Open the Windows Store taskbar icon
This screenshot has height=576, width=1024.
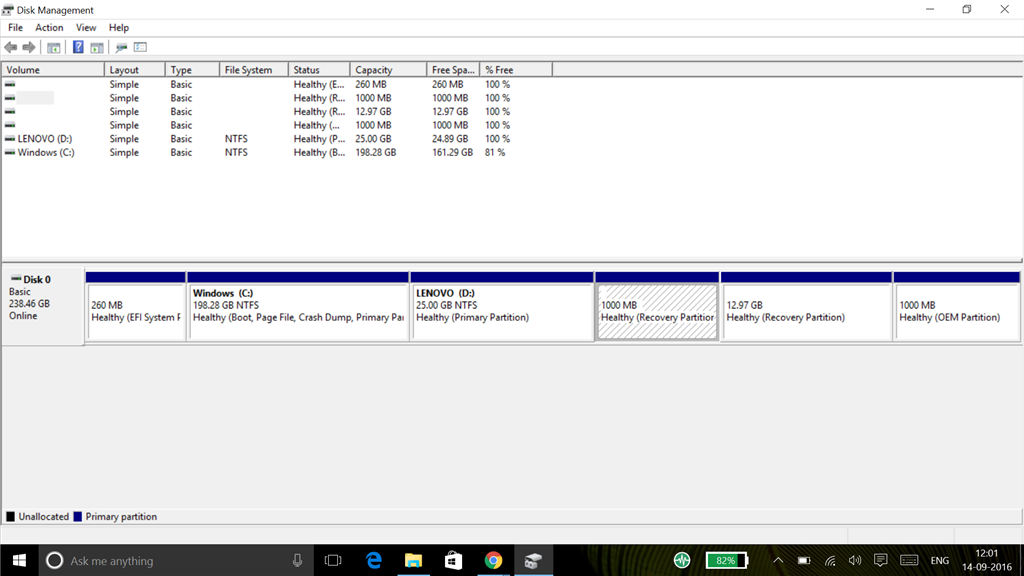(x=453, y=560)
